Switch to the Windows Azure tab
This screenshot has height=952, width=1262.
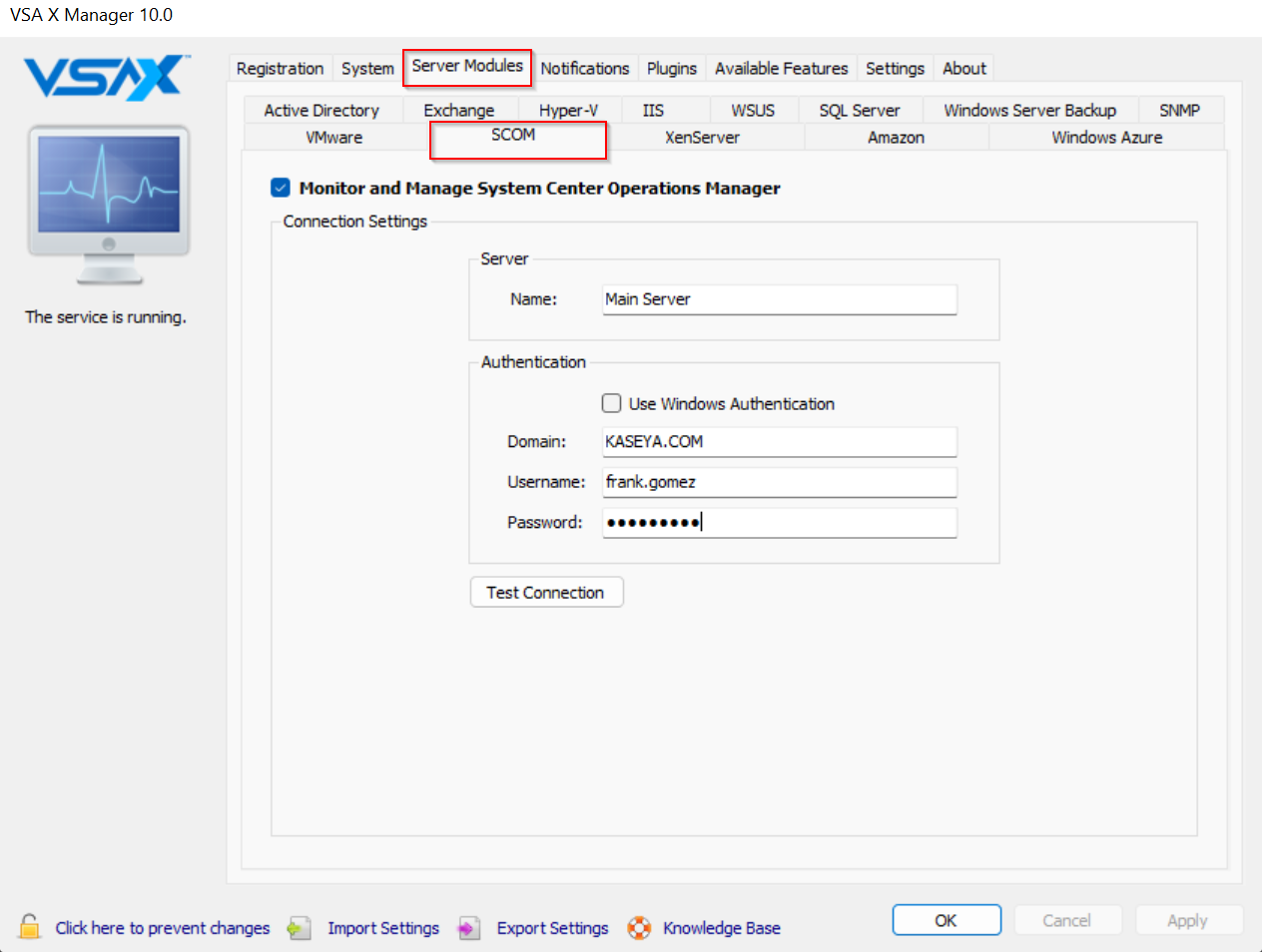point(1107,137)
